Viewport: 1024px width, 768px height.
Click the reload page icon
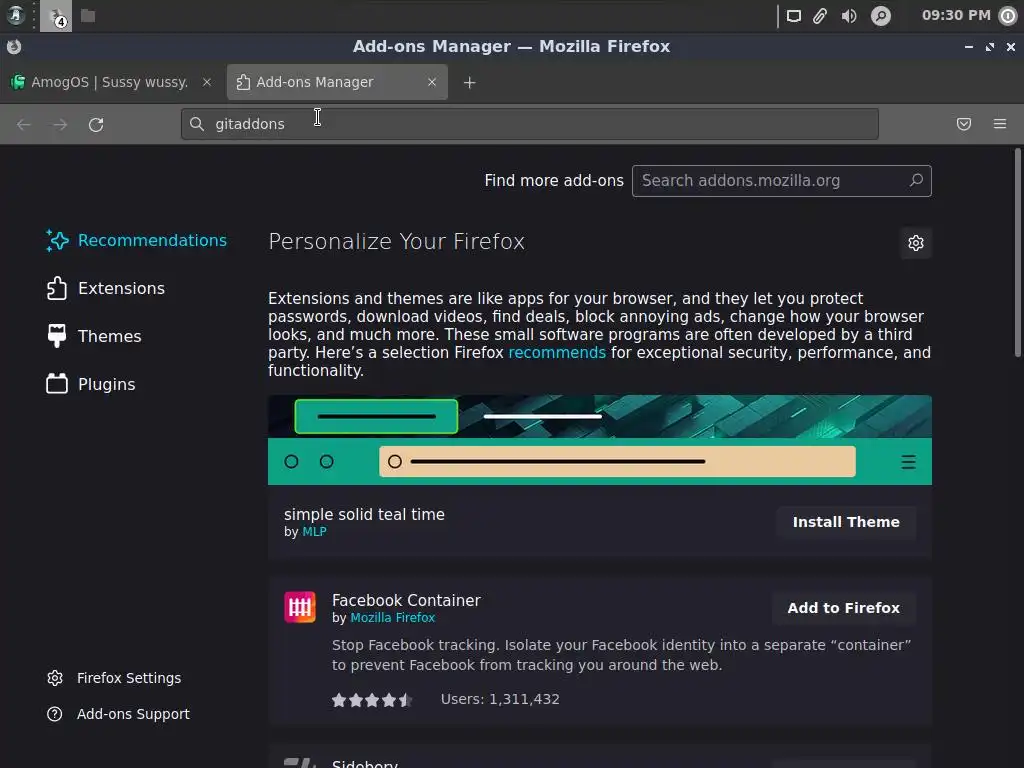click(x=96, y=124)
